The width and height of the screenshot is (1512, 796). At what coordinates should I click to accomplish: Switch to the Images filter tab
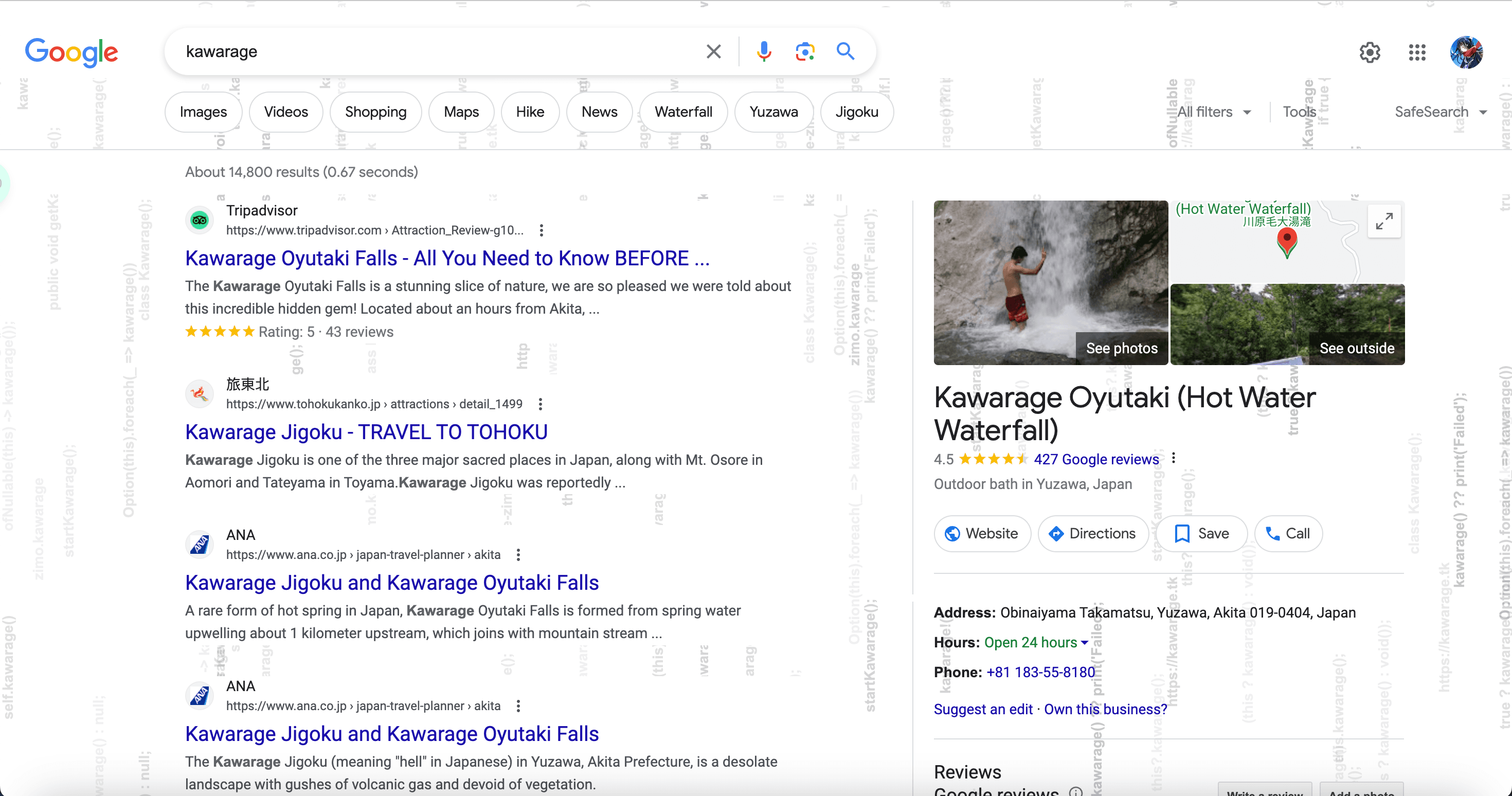[x=203, y=112]
